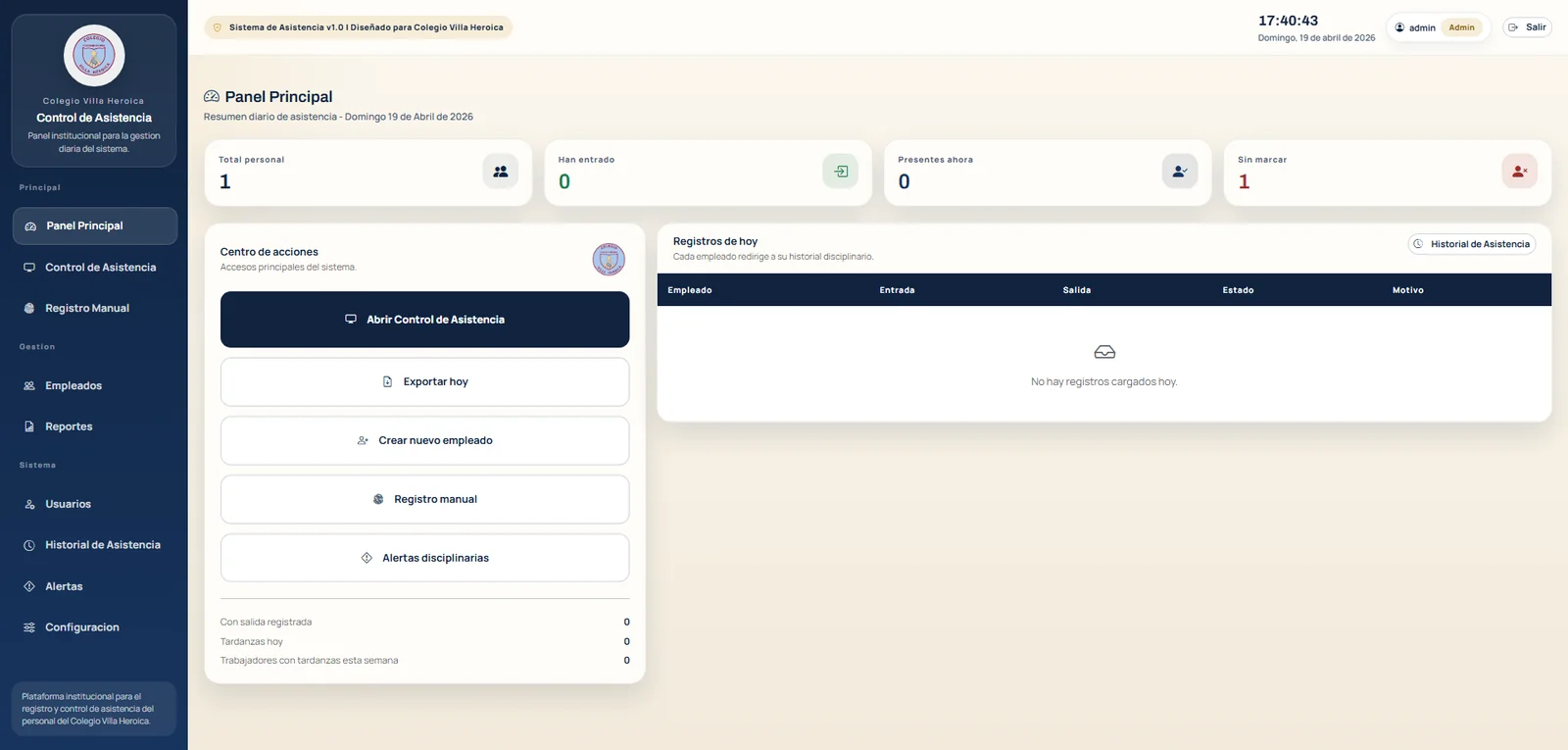Click the Admin role badge

coord(1461,27)
